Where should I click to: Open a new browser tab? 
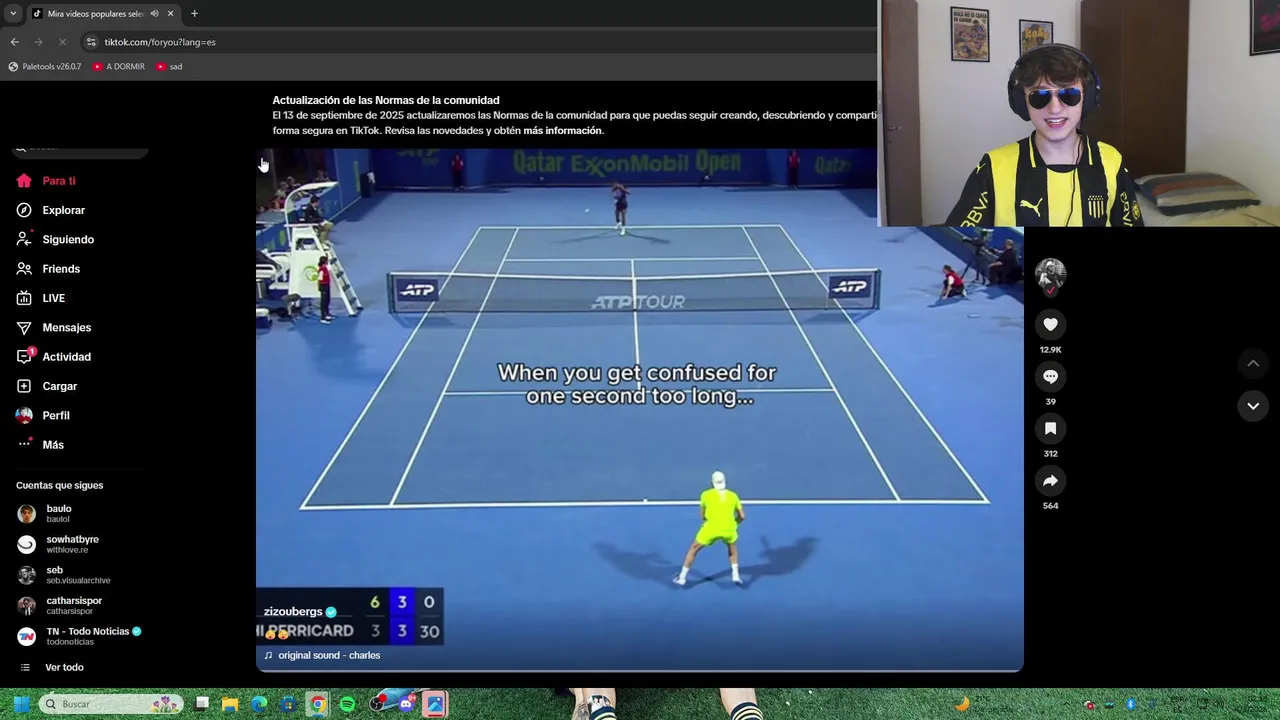click(x=194, y=13)
